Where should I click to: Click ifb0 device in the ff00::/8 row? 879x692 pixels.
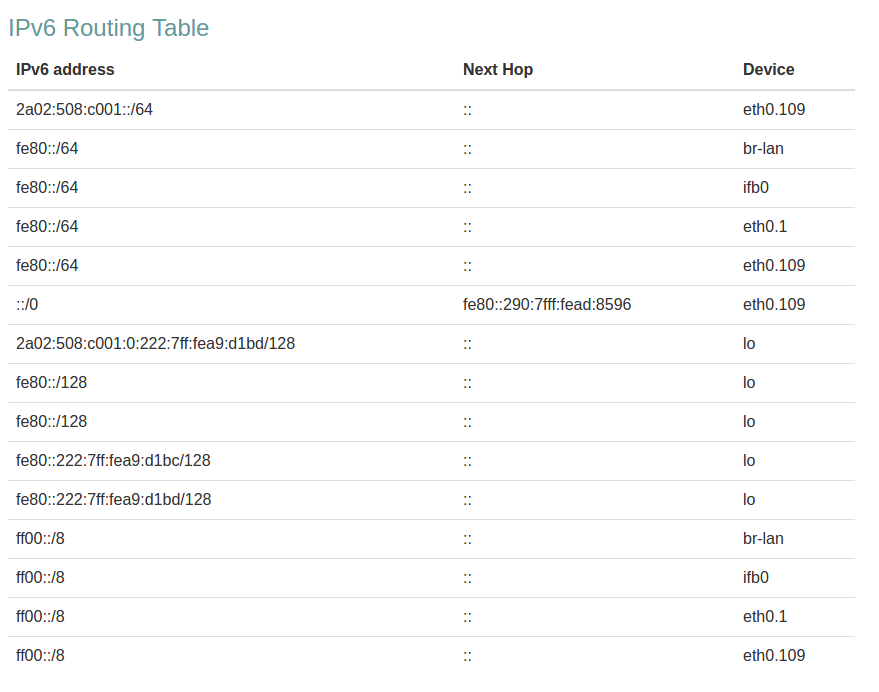click(x=755, y=577)
